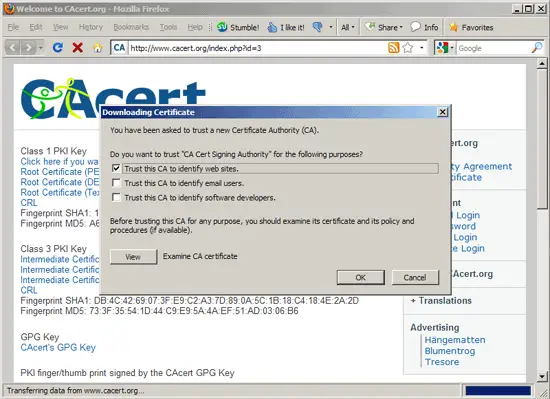Open the View menu

click(60, 27)
